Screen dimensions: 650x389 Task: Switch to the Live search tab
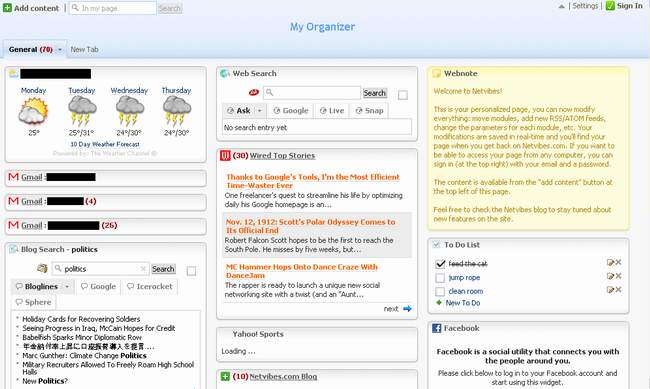(x=332, y=111)
